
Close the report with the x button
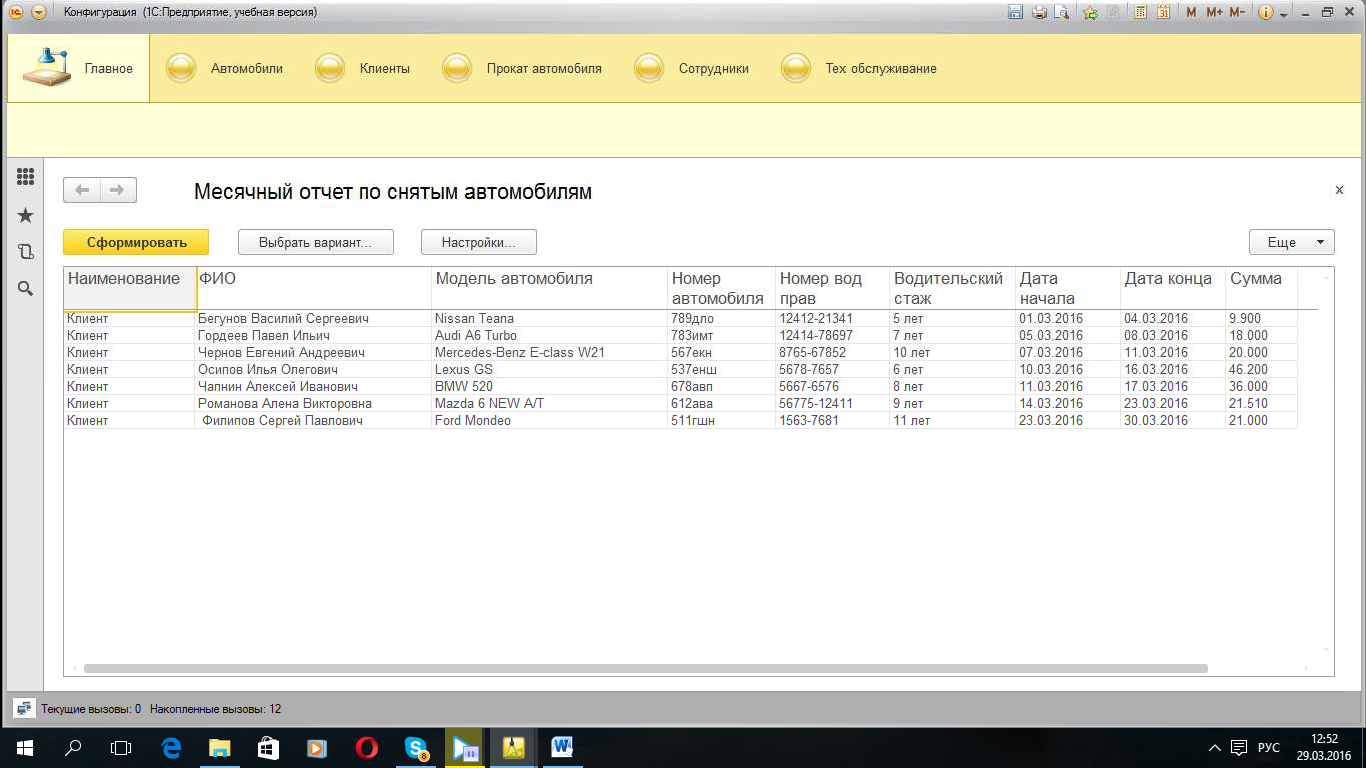1339,190
